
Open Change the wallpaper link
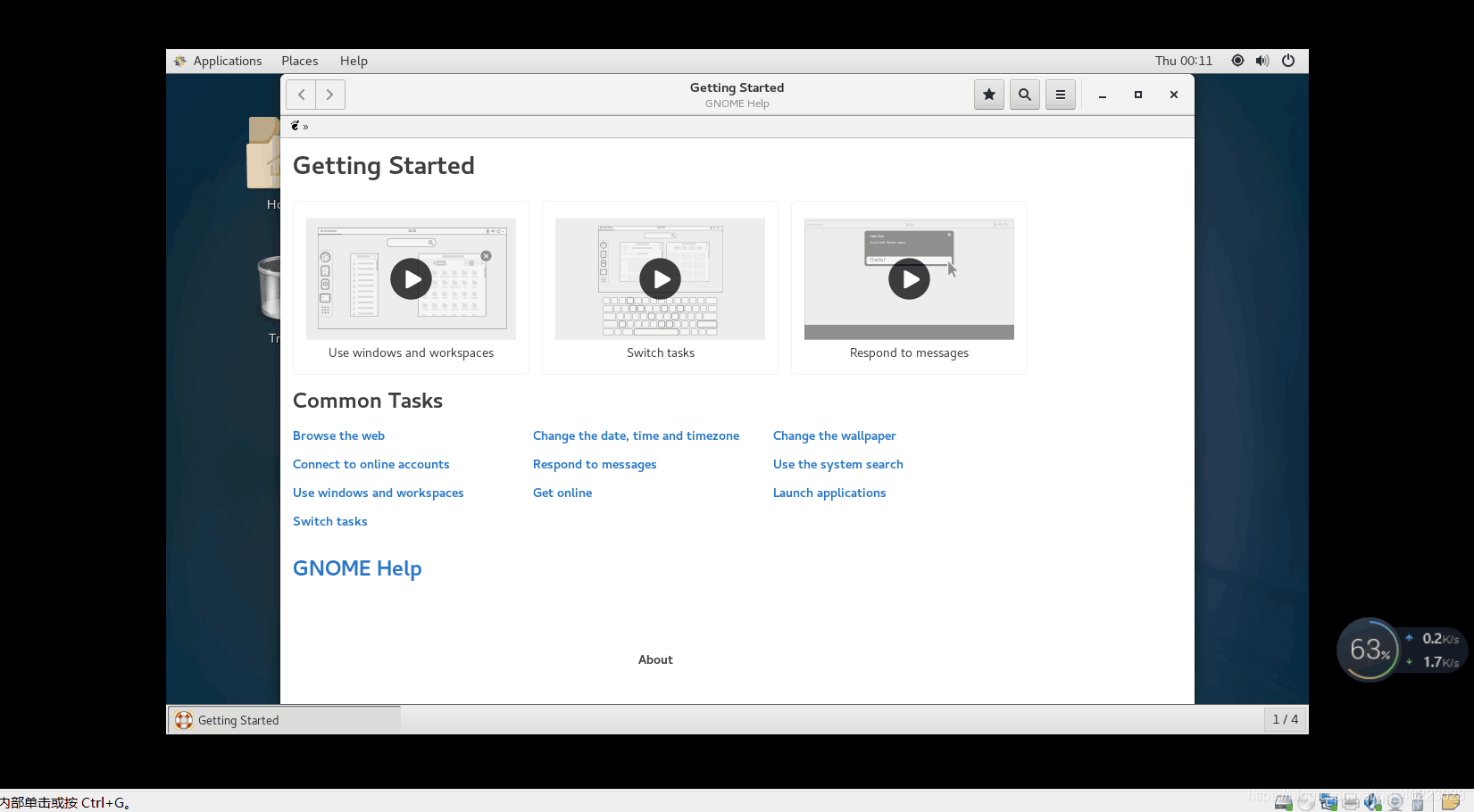pos(834,435)
